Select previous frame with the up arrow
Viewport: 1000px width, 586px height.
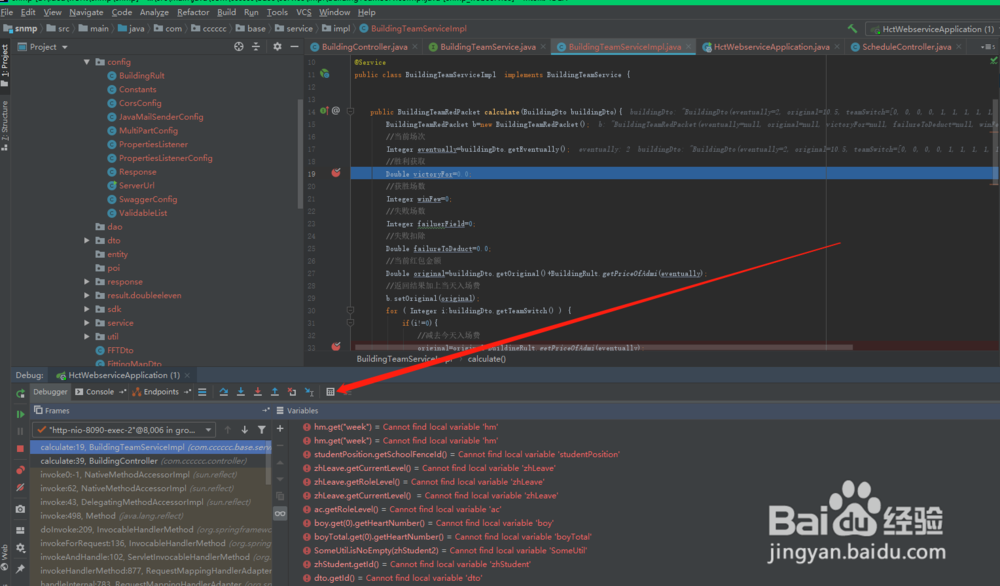[228, 430]
